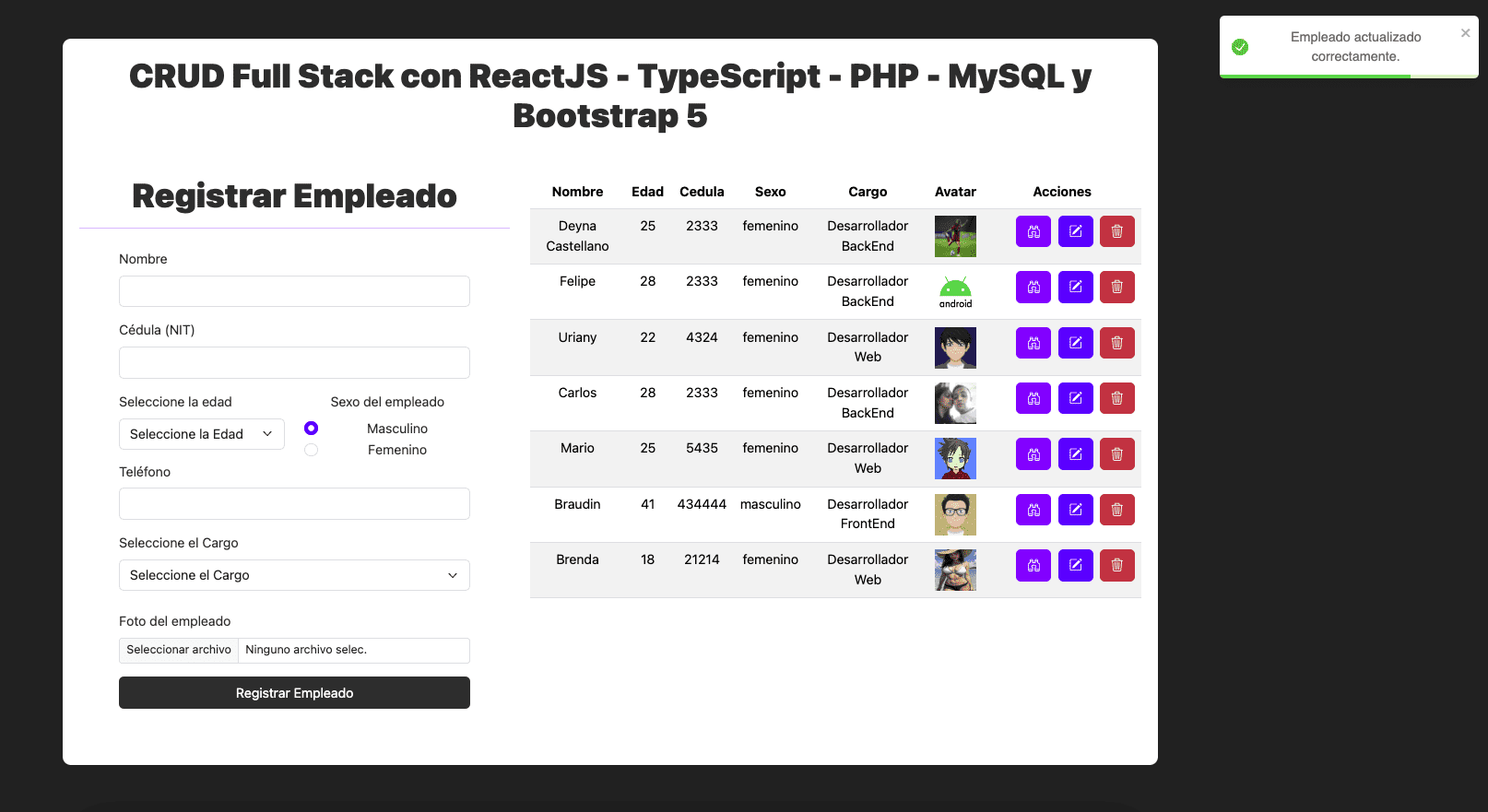This screenshot has width=1488, height=812.
Task: View details for Carlos
Action: click(x=1033, y=398)
